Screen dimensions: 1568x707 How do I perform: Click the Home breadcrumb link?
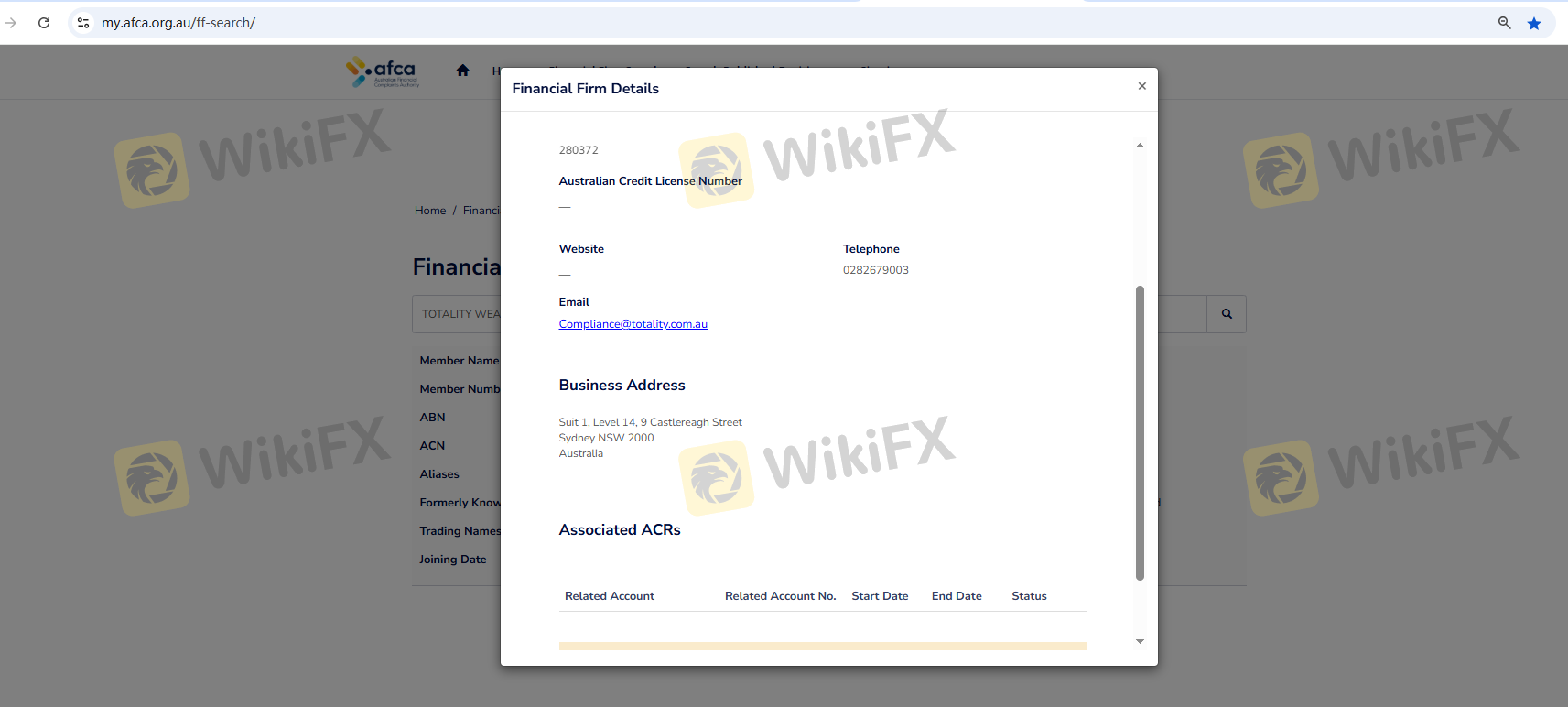point(429,211)
